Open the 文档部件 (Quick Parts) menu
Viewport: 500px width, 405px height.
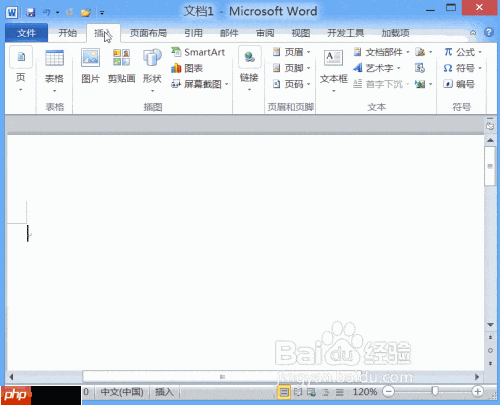(381, 52)
